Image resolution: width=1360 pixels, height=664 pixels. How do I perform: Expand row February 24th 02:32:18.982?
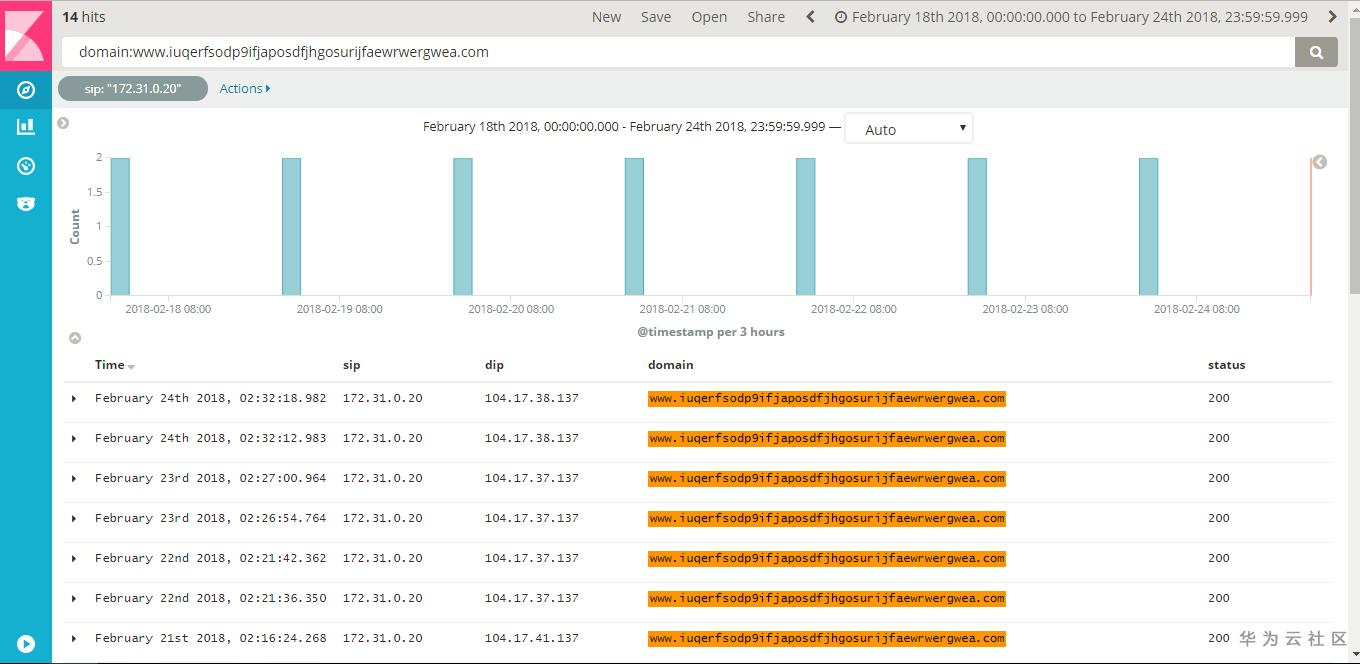click(74, 399)
